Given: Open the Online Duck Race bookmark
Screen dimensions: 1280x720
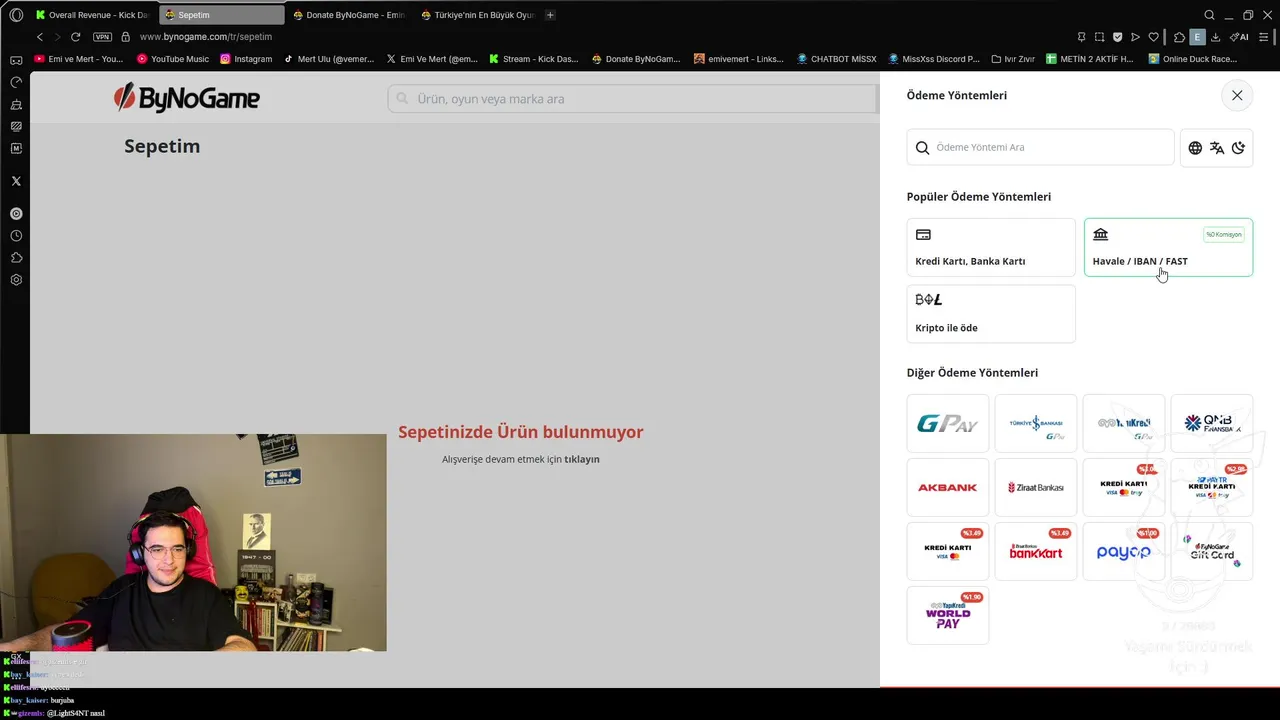Looking at the screenshot, I should tap(1193, 59).
